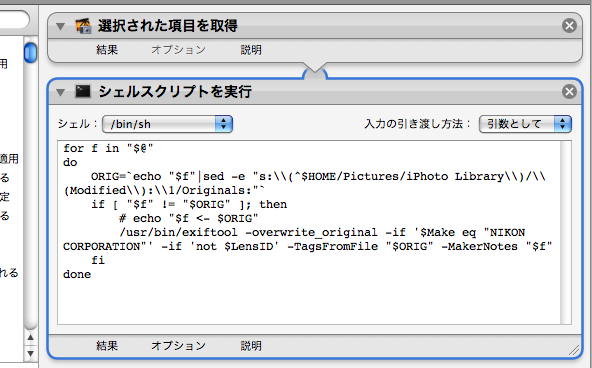Click the シェル： label
Screen dimensions: 592x368
click(x=78, y=124)
